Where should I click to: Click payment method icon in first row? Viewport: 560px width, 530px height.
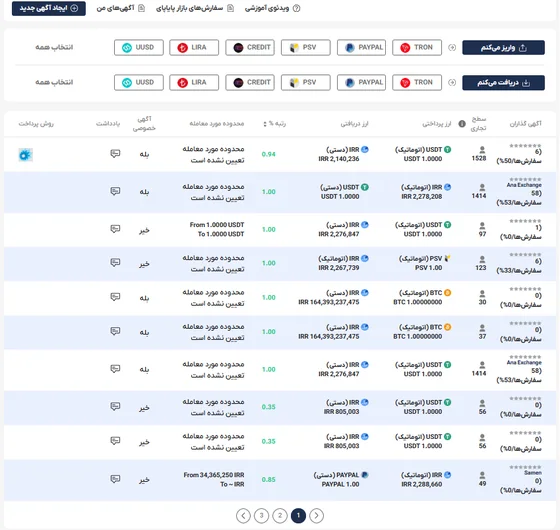[x=25, y=155]
